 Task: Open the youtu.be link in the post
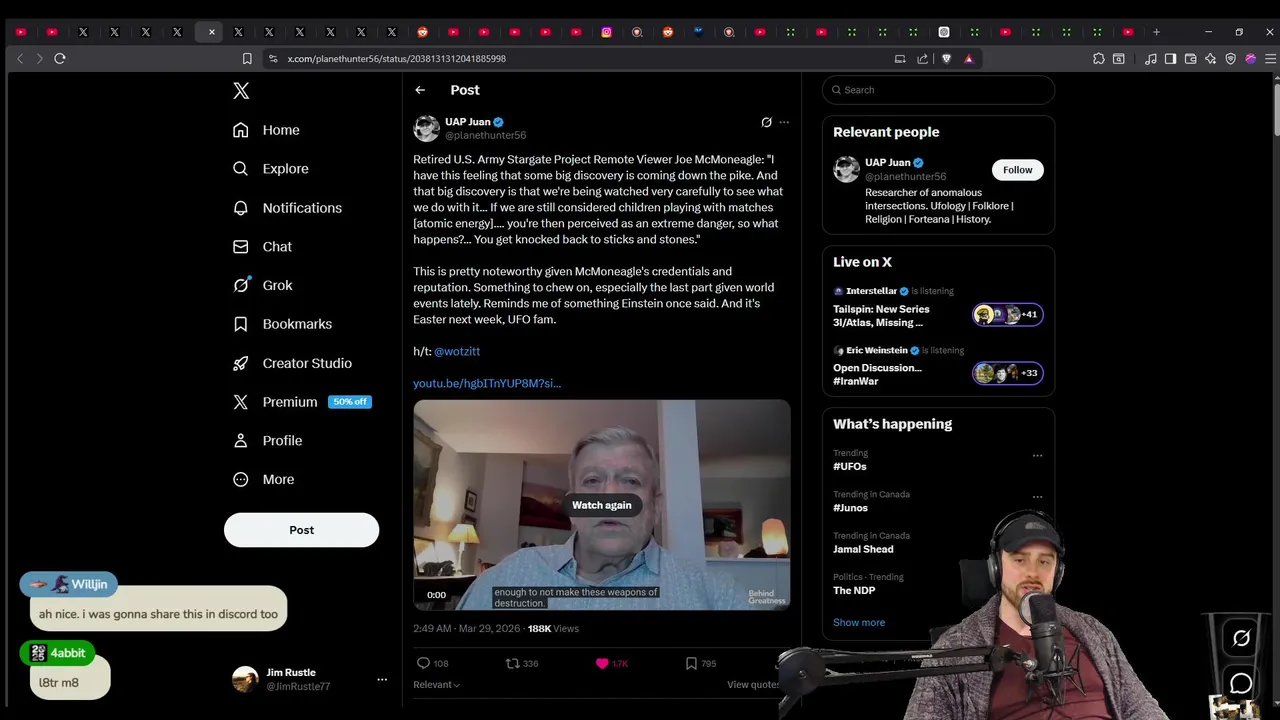(487, 383)
